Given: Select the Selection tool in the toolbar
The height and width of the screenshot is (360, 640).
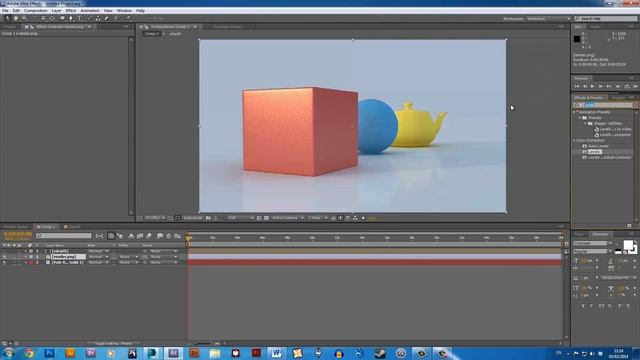Looking at the screenshot, I should [7, 18].
